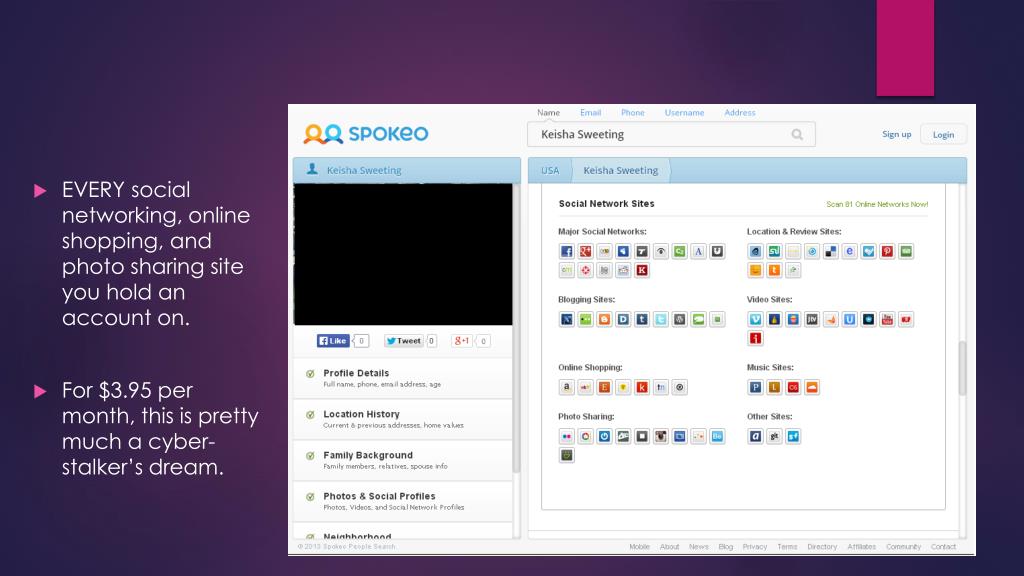This screenshot has height=576, width=1024.
Task: Click the Facebook Like button
Action: click(x=333, y=341)
